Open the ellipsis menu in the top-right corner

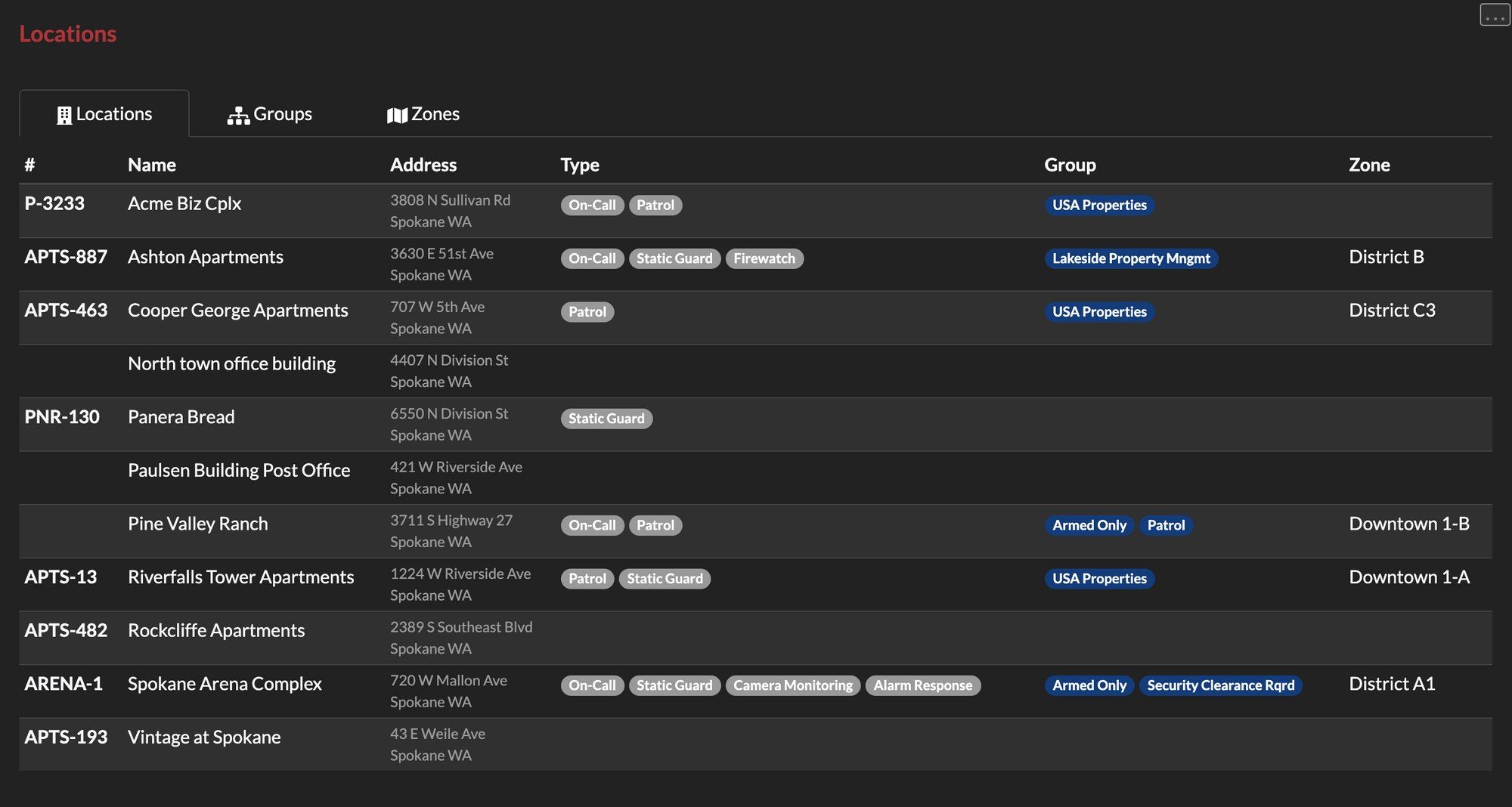[x=1495, y=14]
